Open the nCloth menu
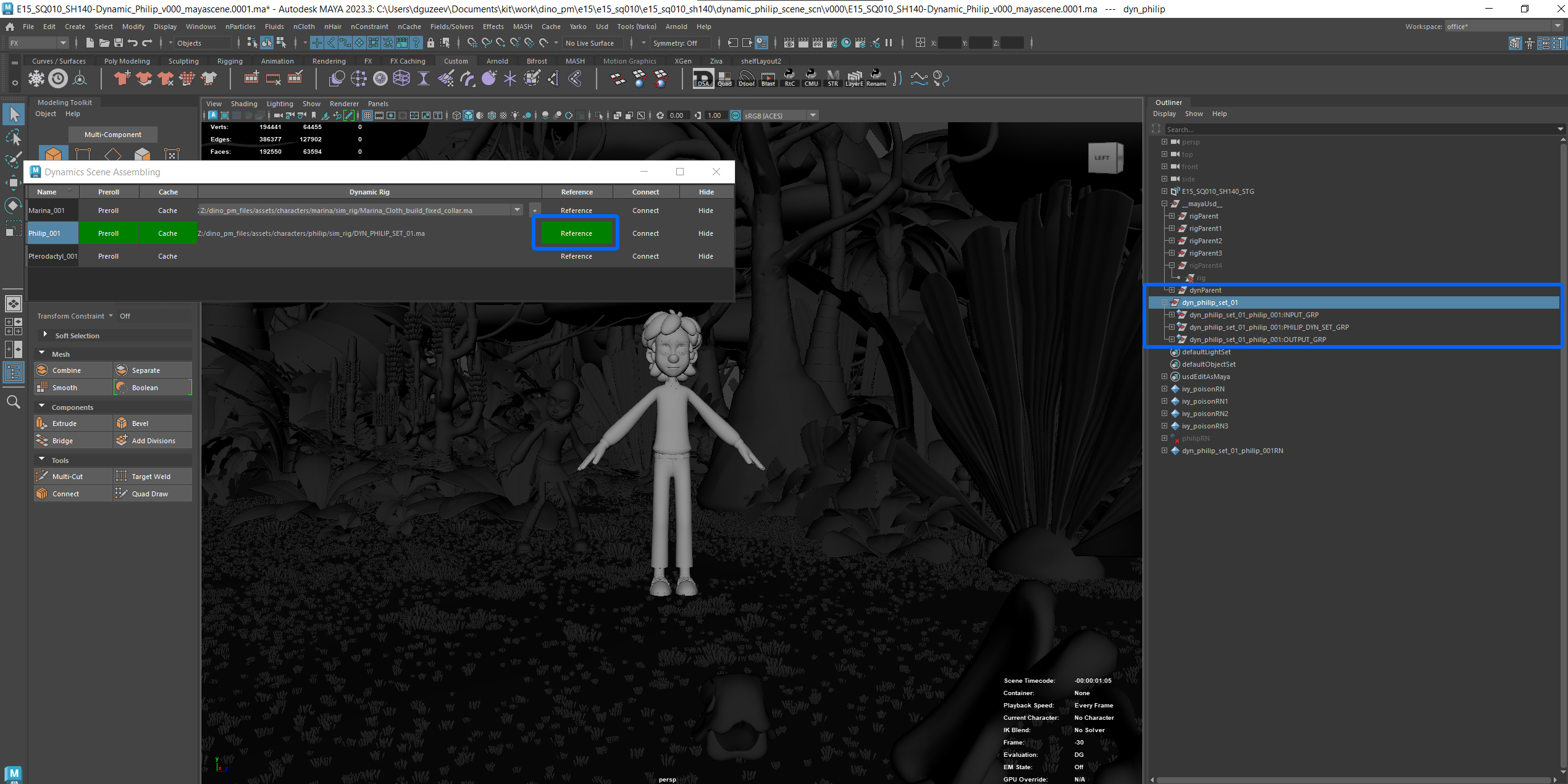This screenshot has width=1568, height=784. pyautogui.click(x=304, y=27)
